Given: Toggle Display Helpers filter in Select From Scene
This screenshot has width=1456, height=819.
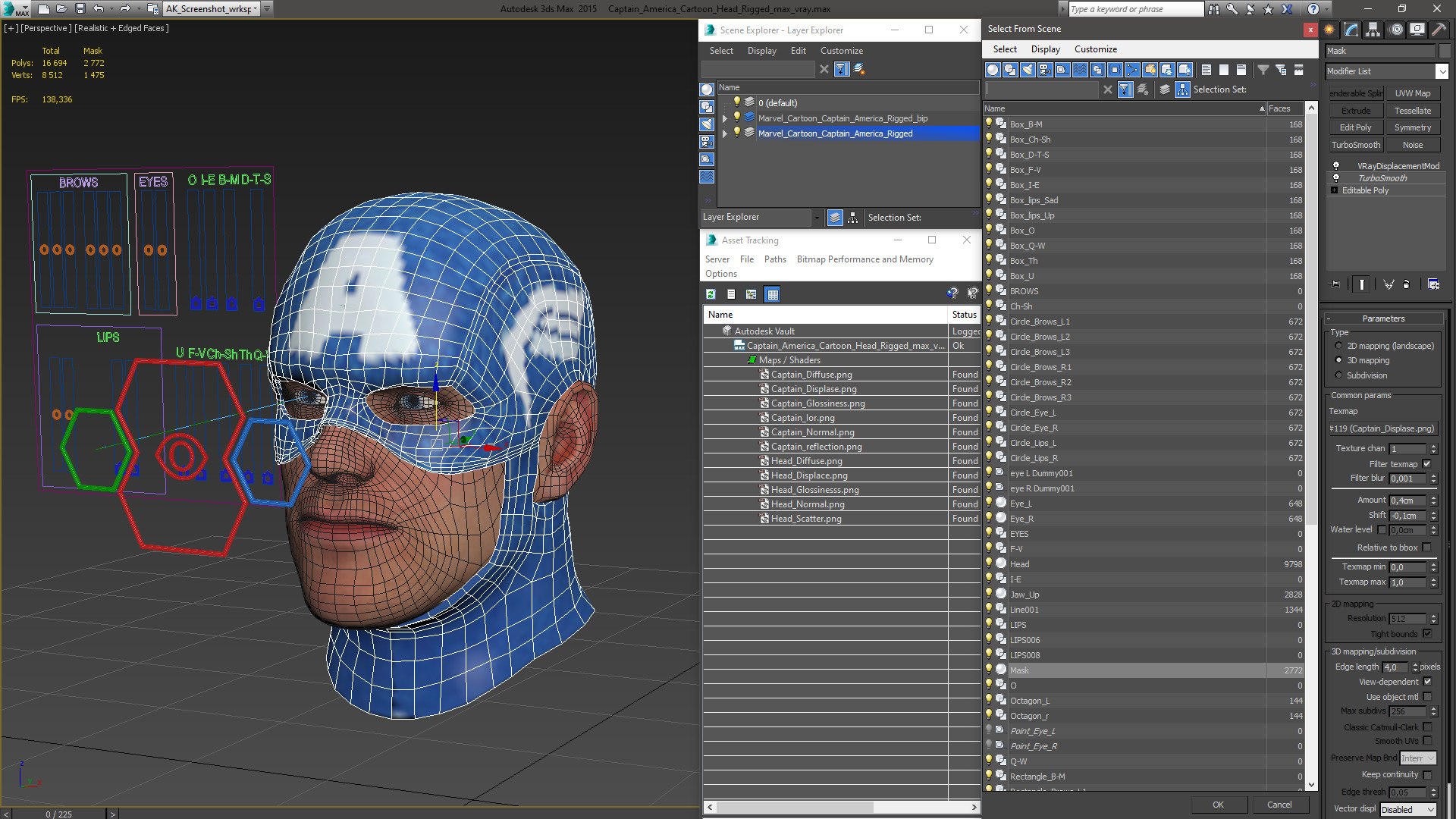Looking at the screenshot, I should (1062, 70).
